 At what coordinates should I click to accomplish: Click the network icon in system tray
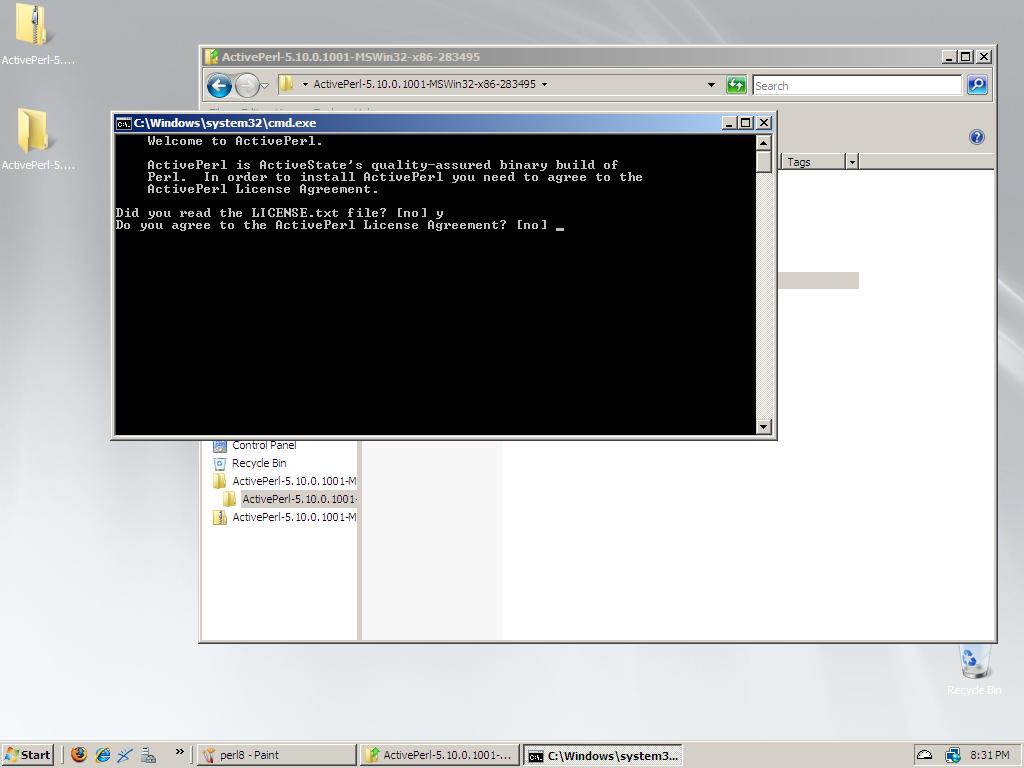[952, 755]
